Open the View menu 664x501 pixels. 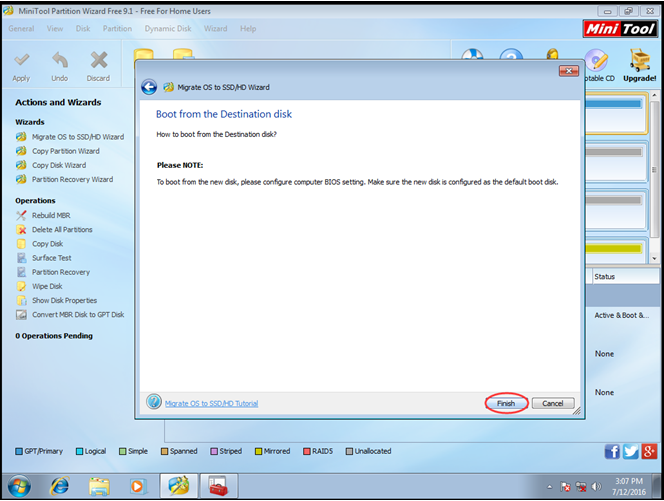pos(55,29)
